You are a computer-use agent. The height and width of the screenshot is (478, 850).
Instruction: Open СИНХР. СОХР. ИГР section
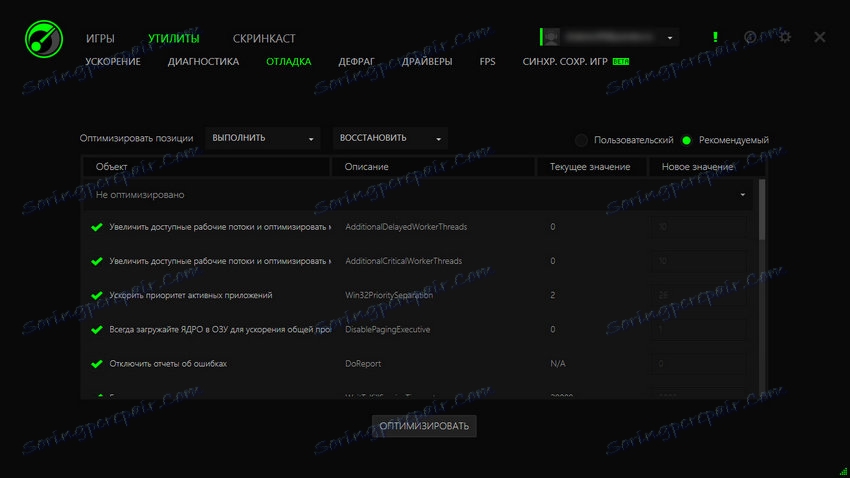pyautogui.click(x=565, y=62)
